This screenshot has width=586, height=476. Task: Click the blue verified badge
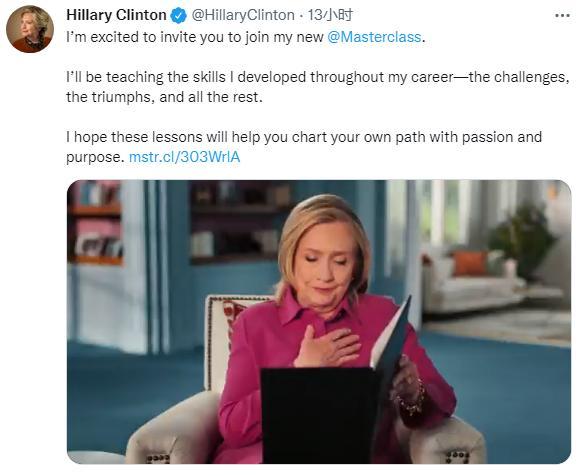coord(179,16)
